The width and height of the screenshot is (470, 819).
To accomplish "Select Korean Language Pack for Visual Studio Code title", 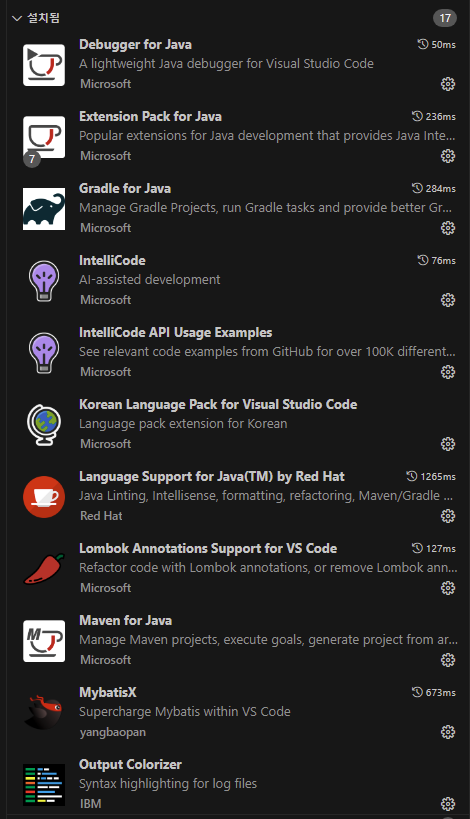I will coord(218,405).
